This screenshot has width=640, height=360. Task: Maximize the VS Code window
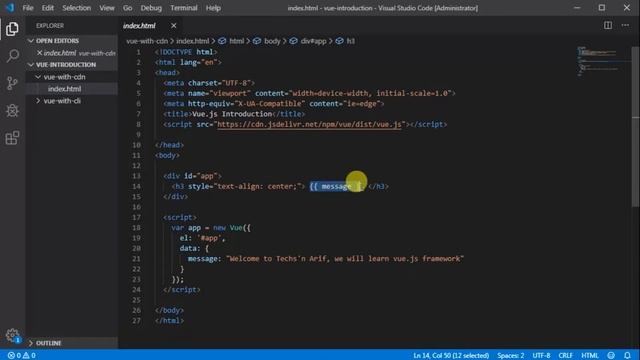tap(602, 8)
